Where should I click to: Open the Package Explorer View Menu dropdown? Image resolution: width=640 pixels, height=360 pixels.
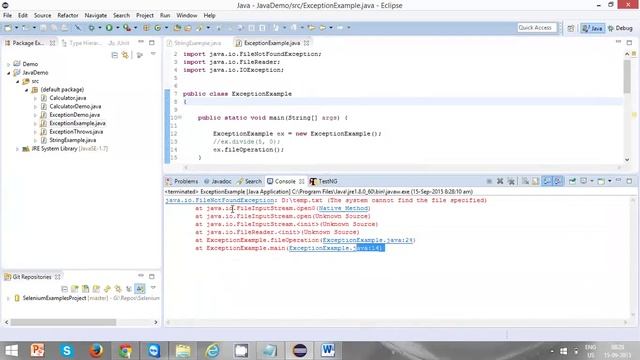[153, 54]
